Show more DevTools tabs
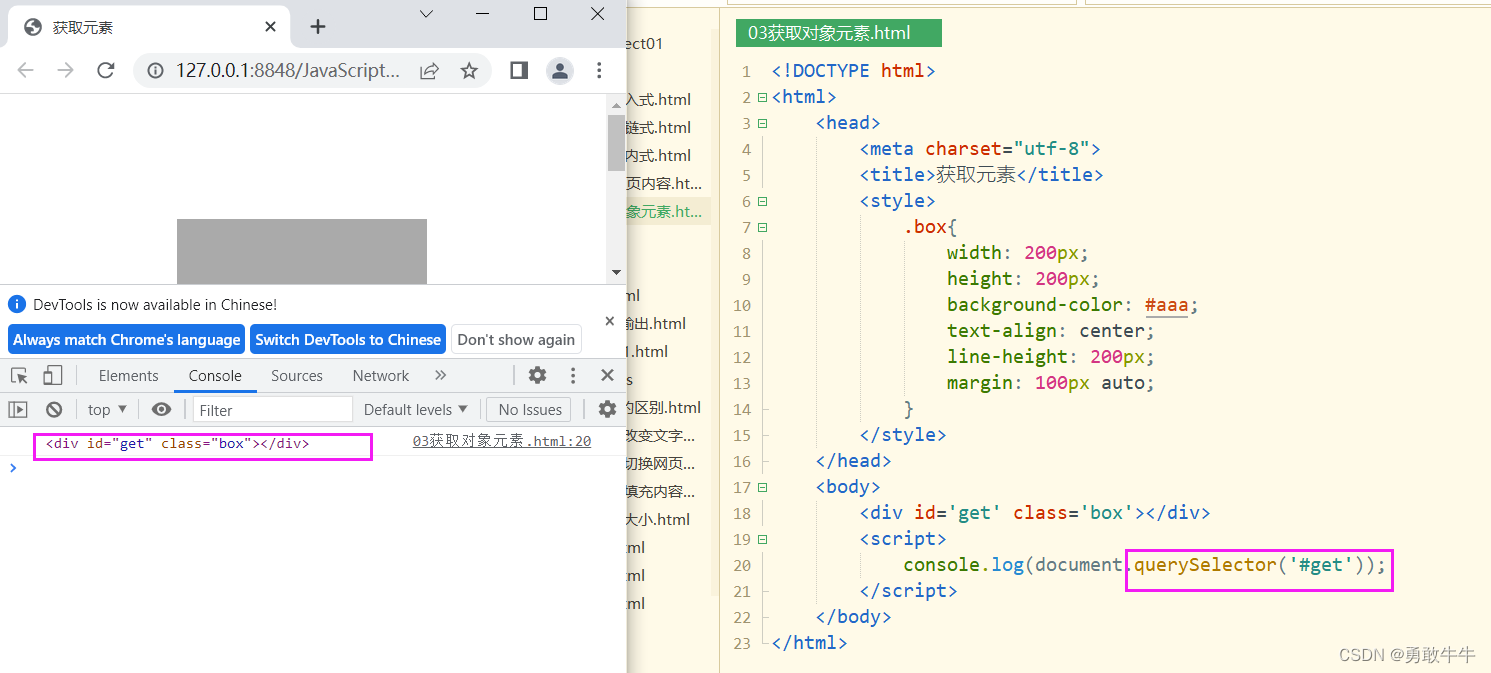The width and height of the screenshot is (1491, 673). (x=440, y=376)
